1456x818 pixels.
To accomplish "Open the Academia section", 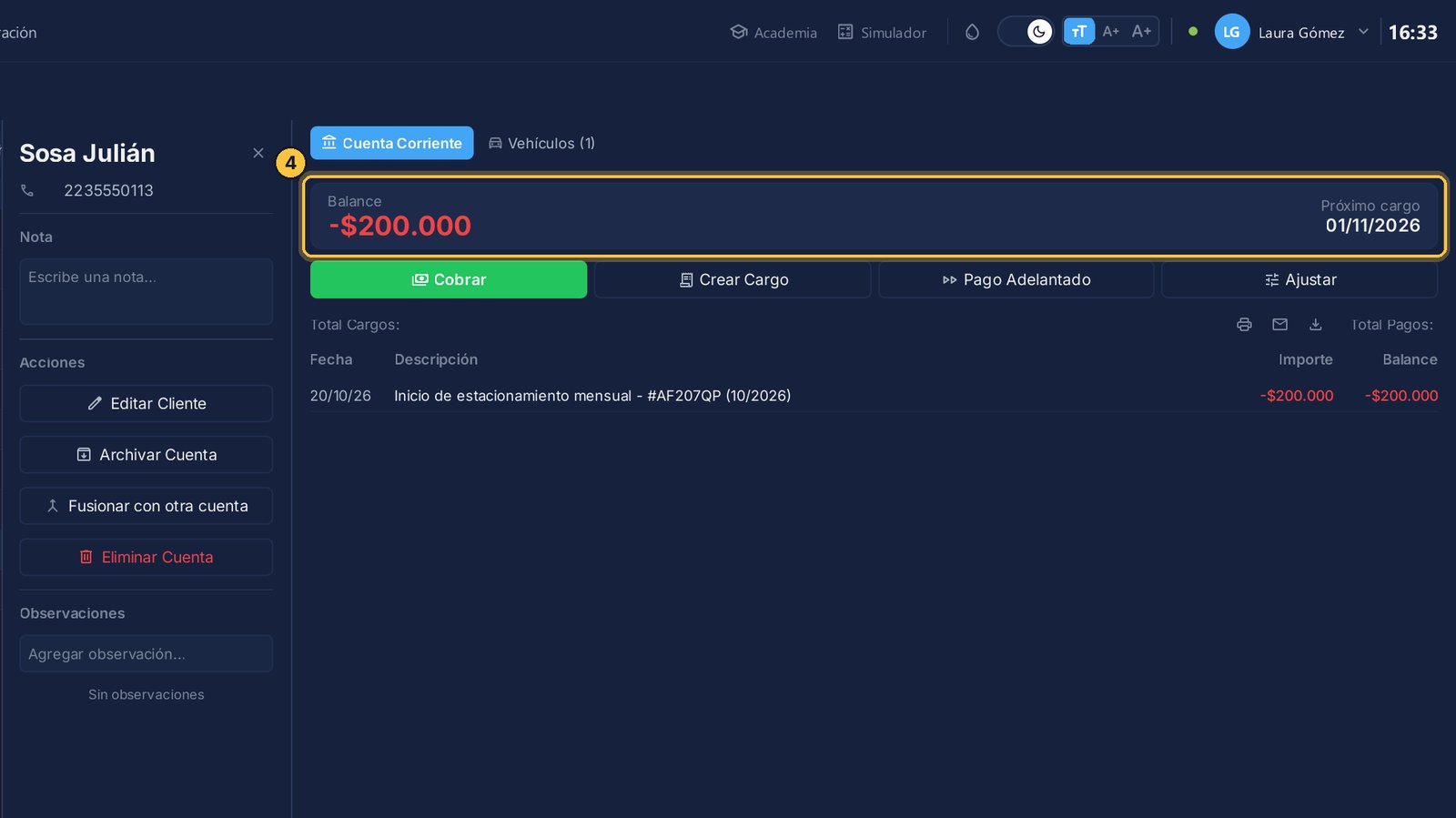I will point(773,33).
